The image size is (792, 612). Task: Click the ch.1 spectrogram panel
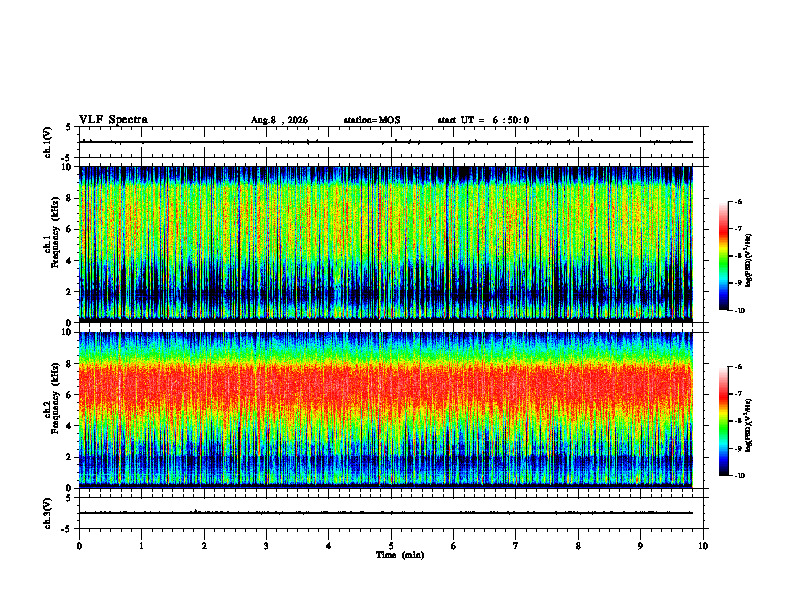click(386, 244)
